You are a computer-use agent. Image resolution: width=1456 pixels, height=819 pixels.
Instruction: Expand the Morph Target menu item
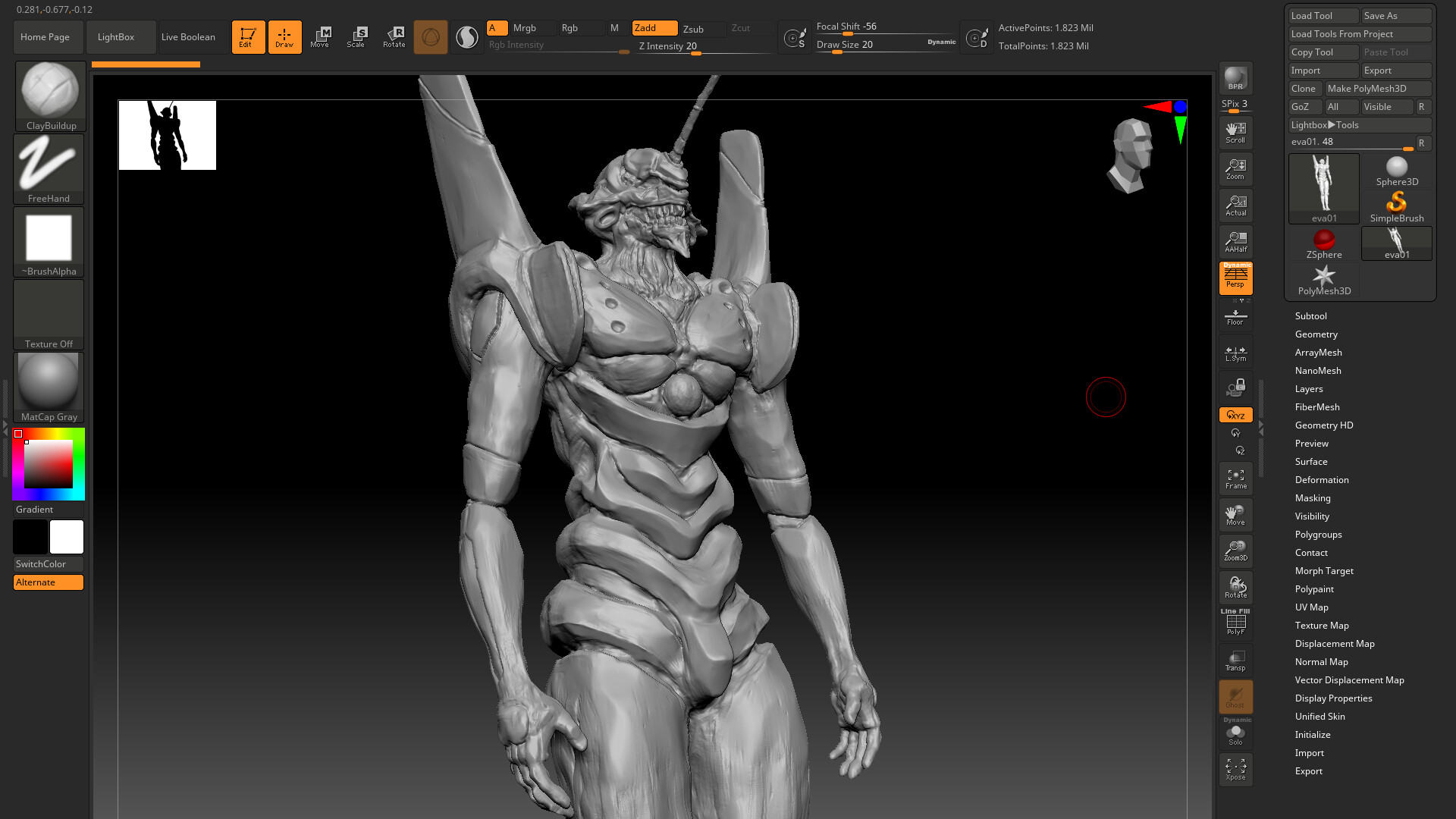1323,571
